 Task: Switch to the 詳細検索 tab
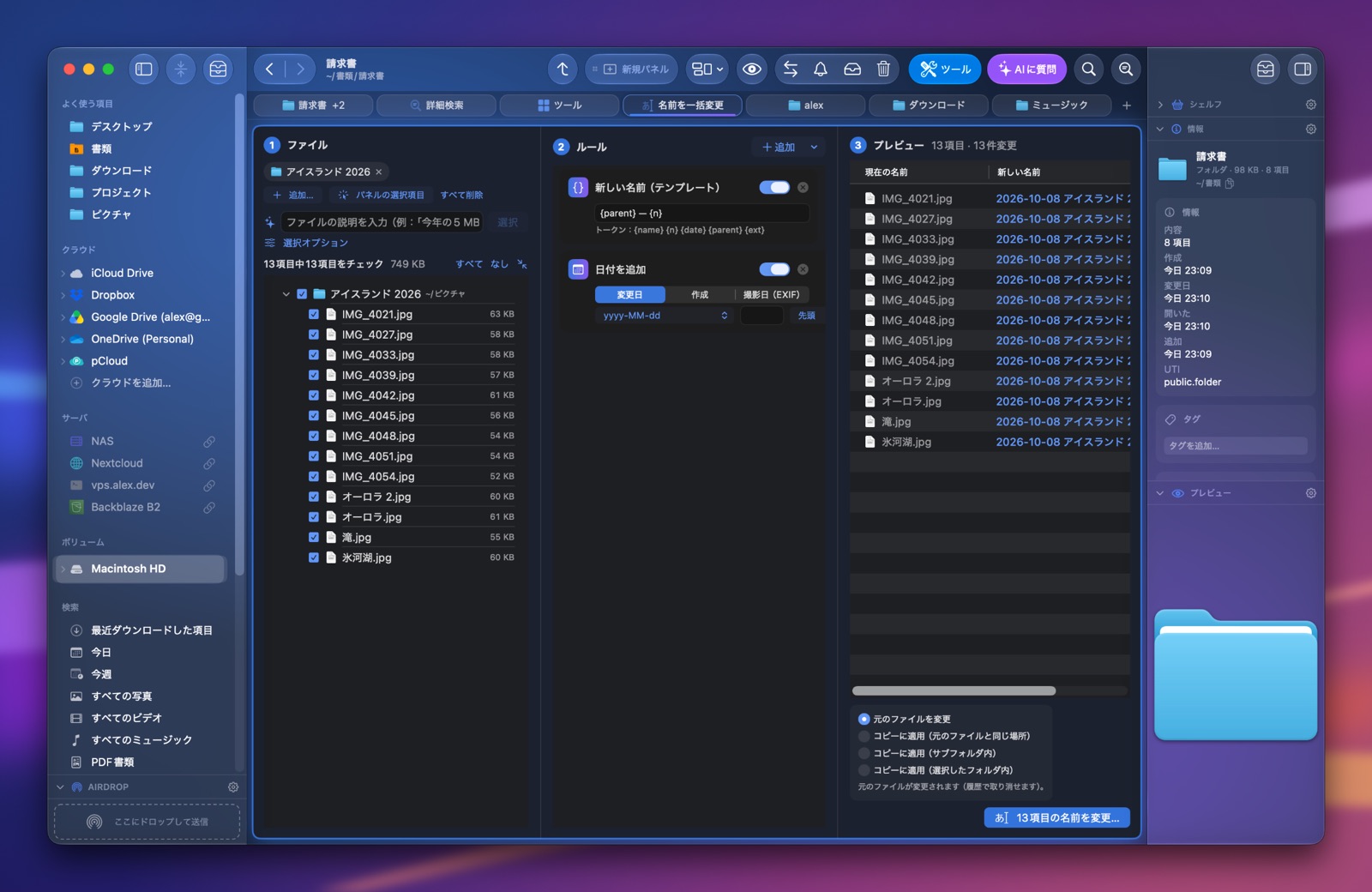(436, 105)
